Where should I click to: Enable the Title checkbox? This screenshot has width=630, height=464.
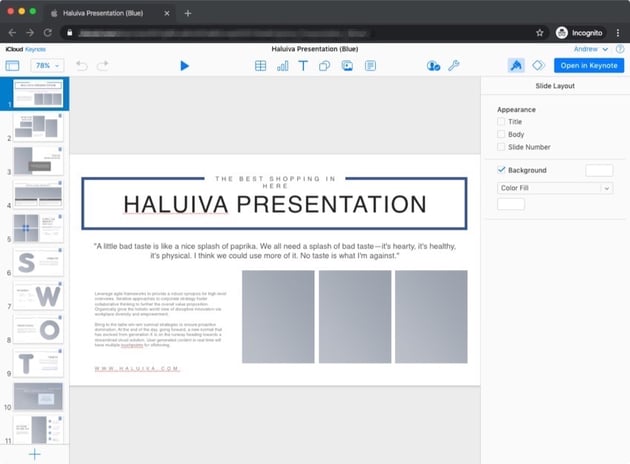tap(501, 121)
